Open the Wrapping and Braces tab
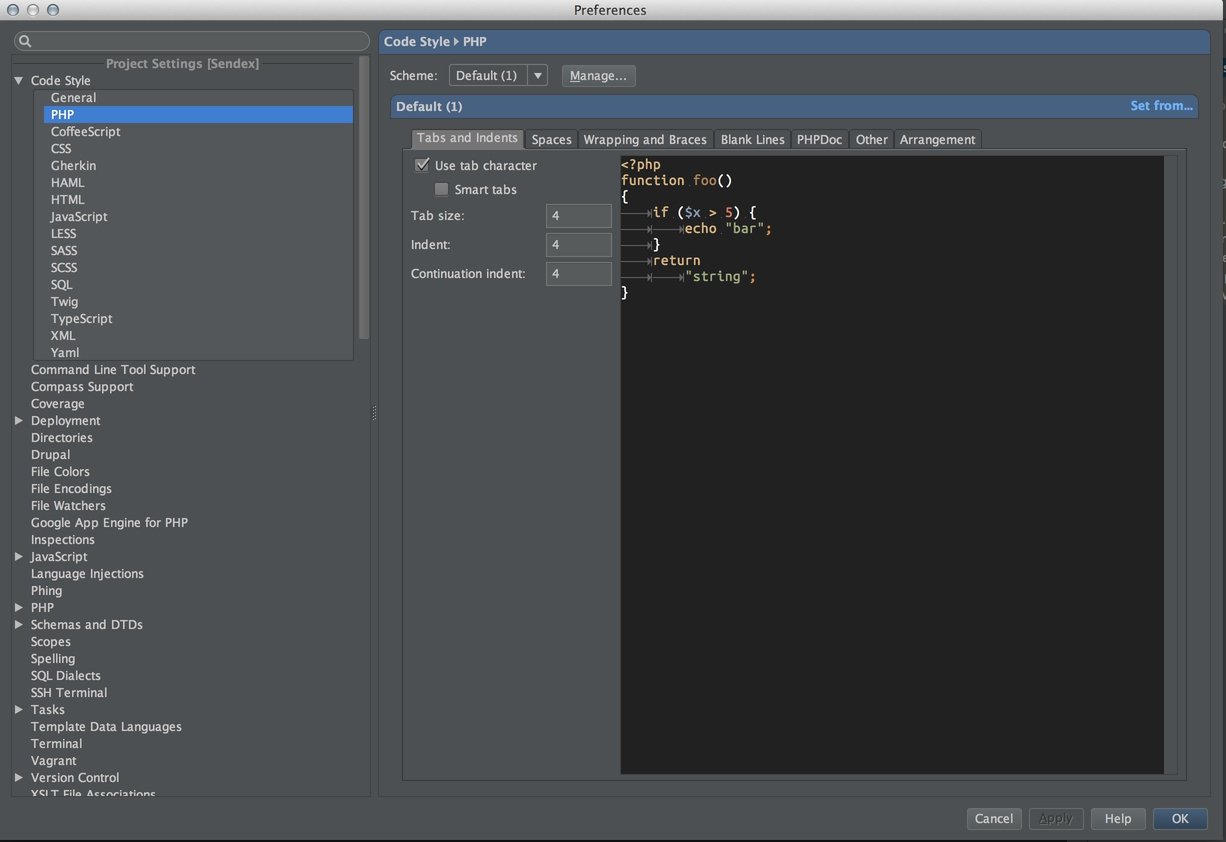Screen dimensions: 1226x842 (645, 140)
